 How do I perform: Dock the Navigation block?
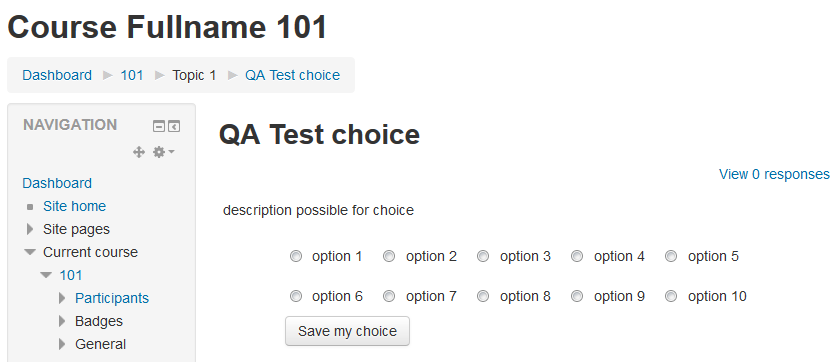pyautogui.click(x=174, y=126)
